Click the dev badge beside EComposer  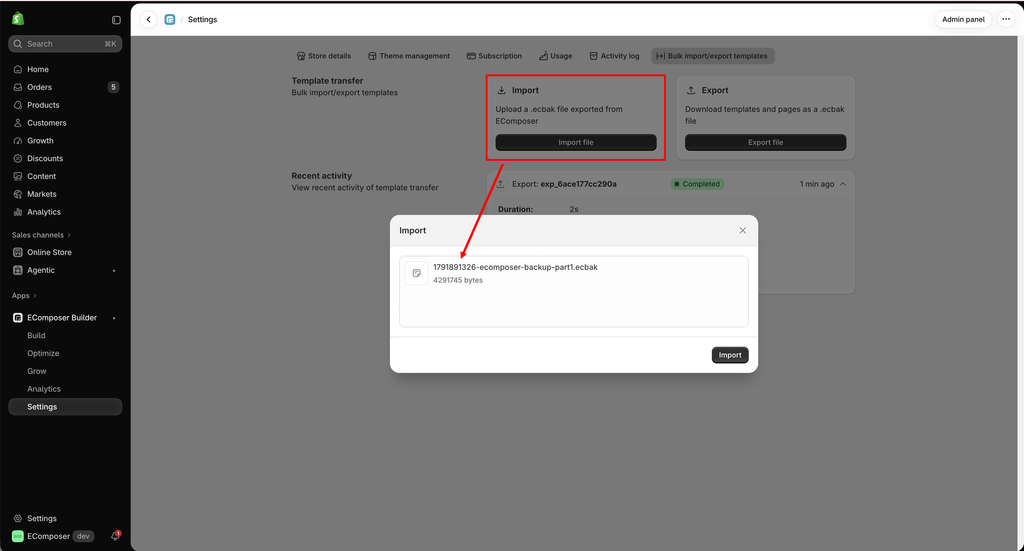point(83,536)
